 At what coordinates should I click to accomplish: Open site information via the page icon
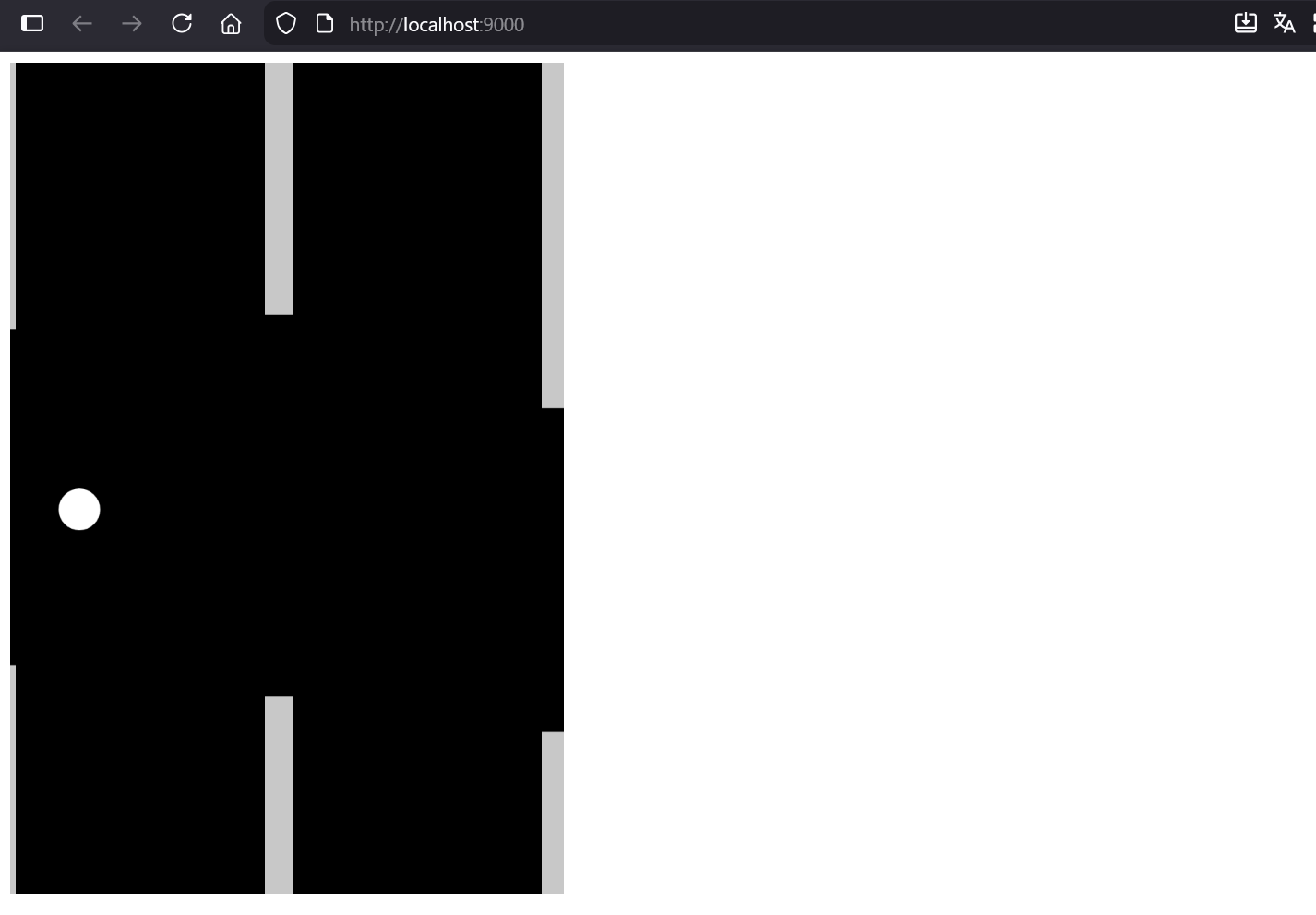coord(324,23)
